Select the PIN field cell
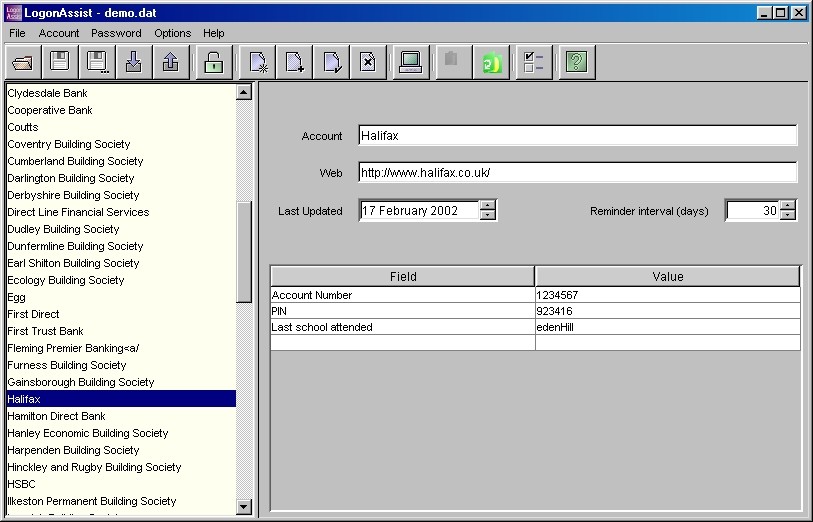813x522 pixels. [x=403, y=311]
